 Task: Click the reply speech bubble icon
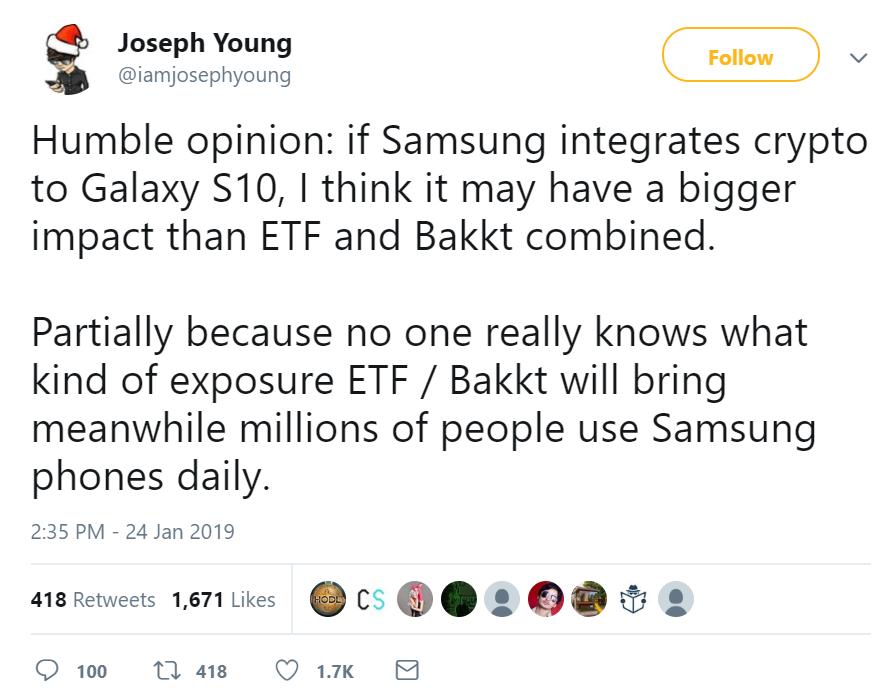click(48, 672)
